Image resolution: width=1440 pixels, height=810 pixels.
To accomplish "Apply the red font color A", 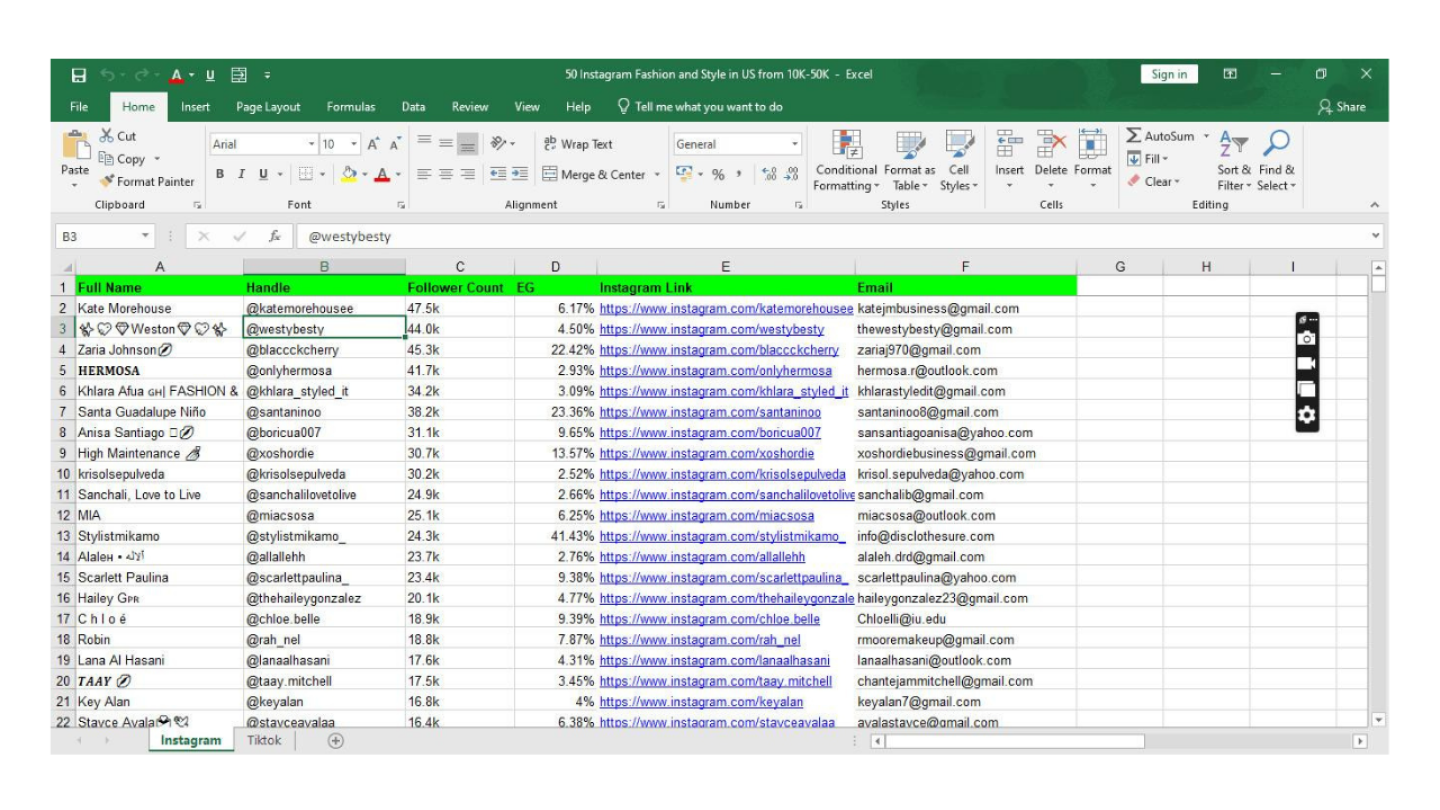I will pyautogui.click(x=382, y=174).
